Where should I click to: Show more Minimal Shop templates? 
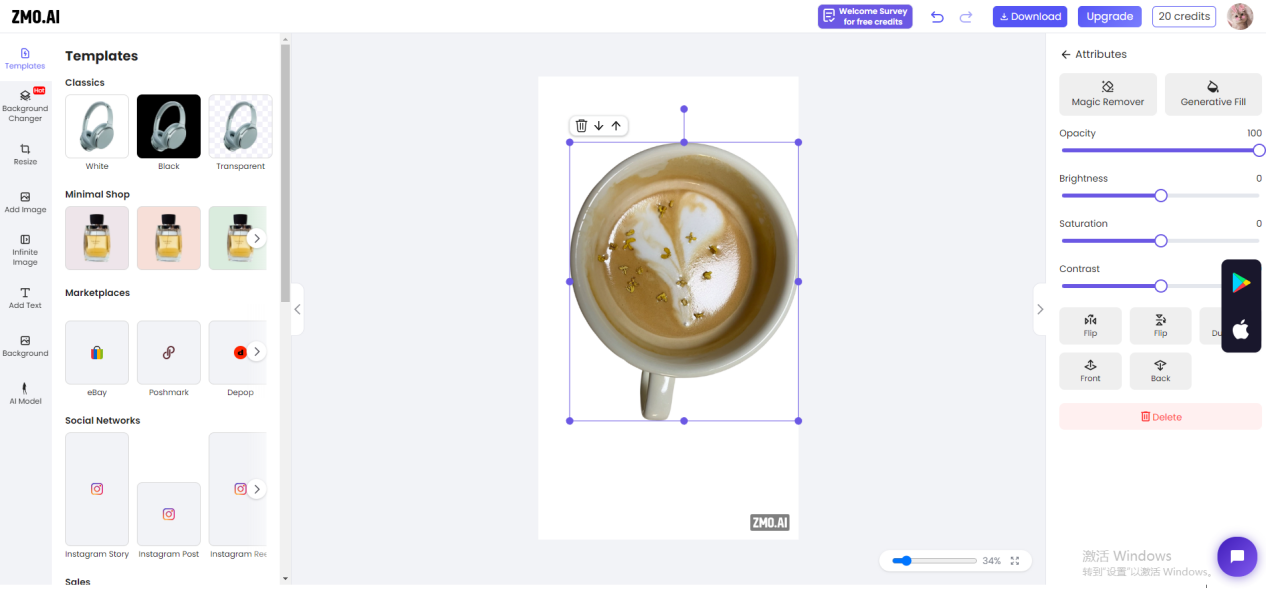(x=257, y=238)
